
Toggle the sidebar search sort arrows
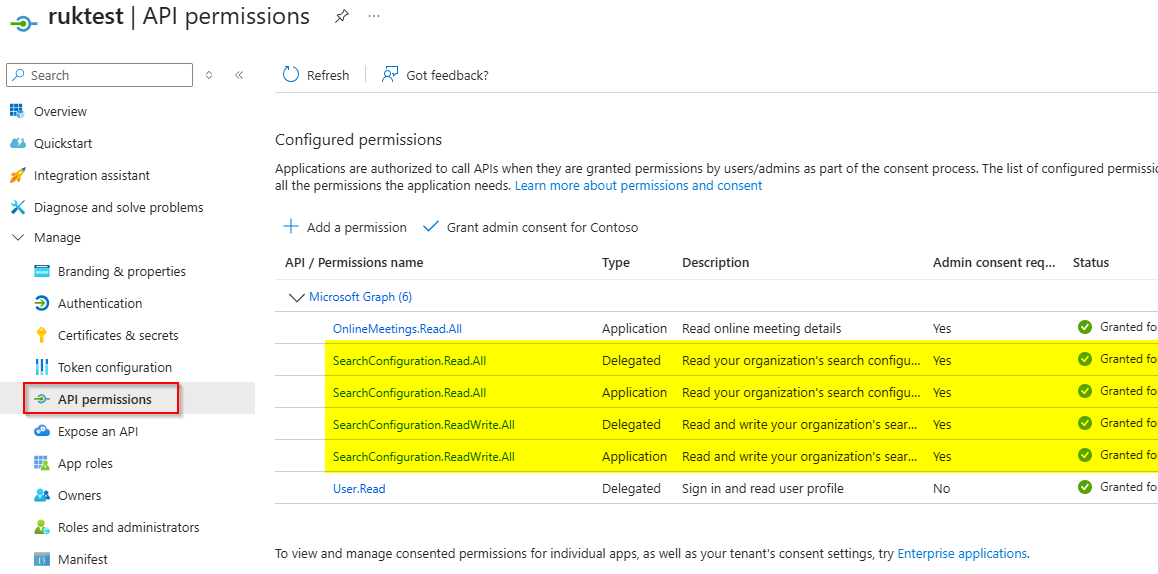[x=209, y=75]
